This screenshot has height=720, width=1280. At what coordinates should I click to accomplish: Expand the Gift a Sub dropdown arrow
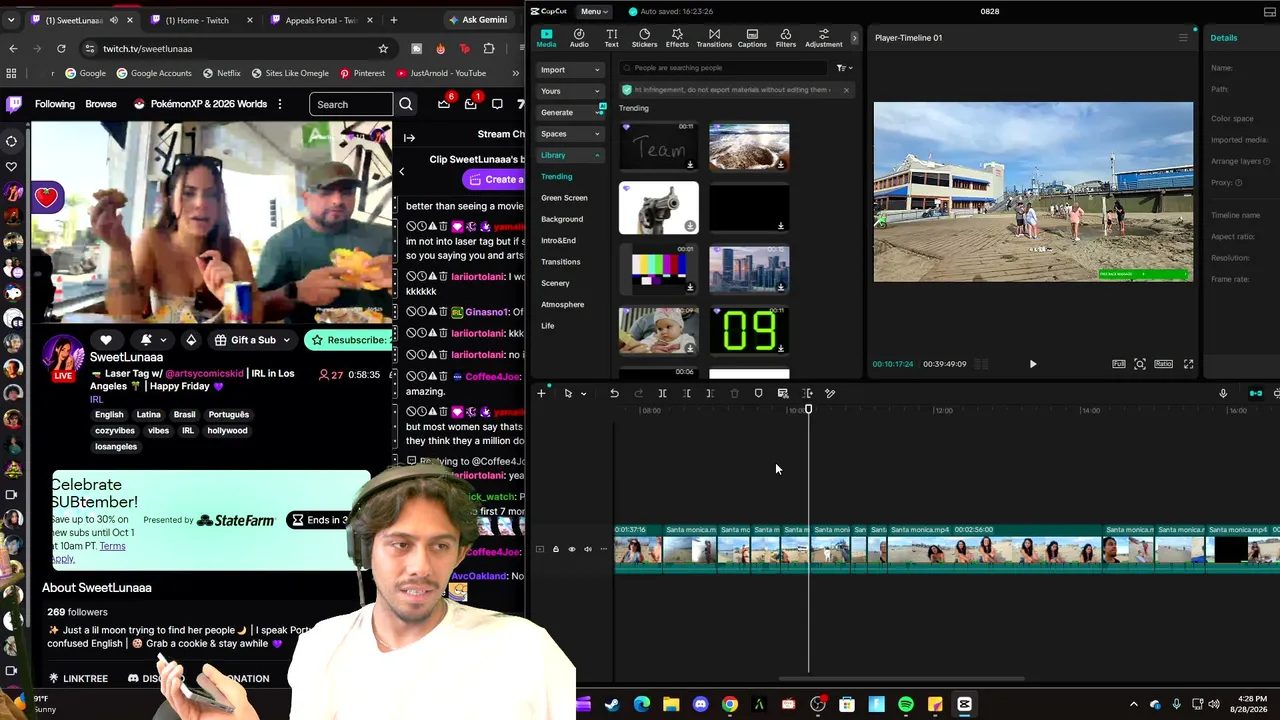point(286,340)
